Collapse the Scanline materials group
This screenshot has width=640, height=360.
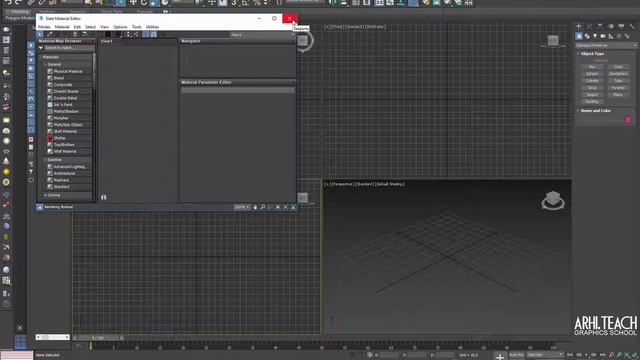(x=45, y=160)
